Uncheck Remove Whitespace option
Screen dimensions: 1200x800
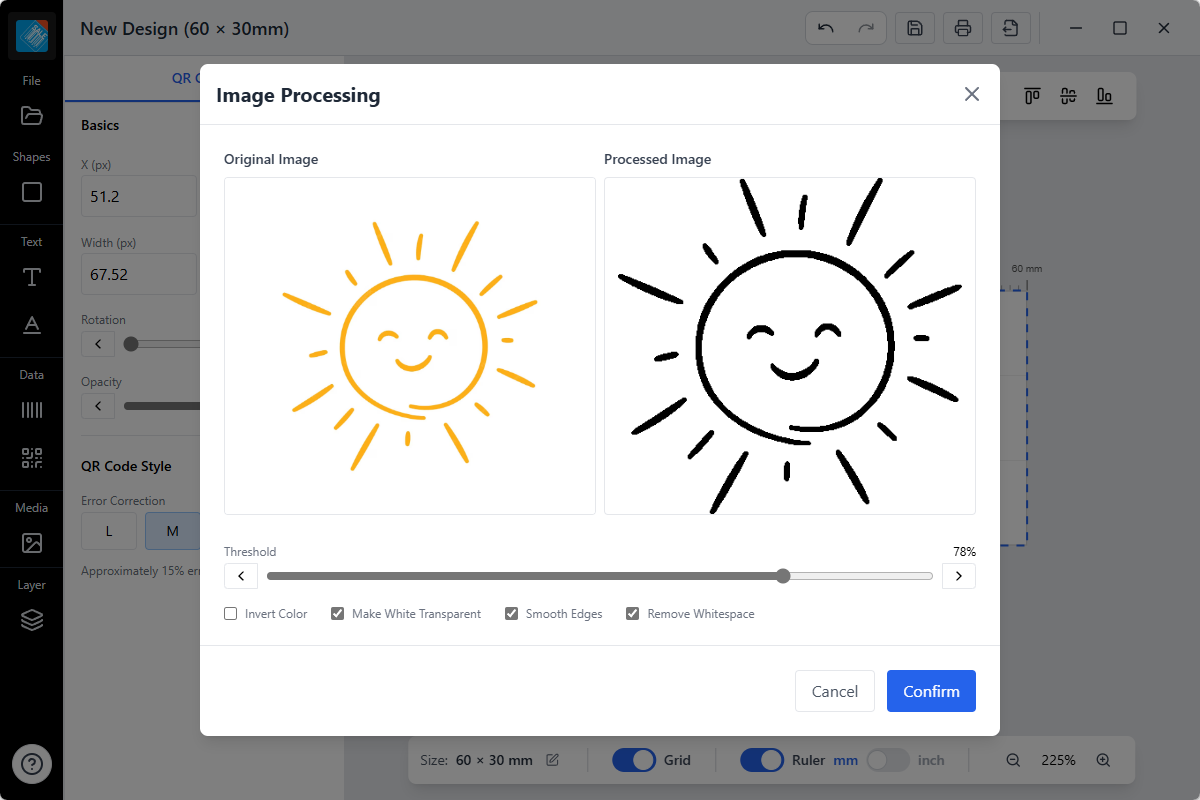[632, 613]
